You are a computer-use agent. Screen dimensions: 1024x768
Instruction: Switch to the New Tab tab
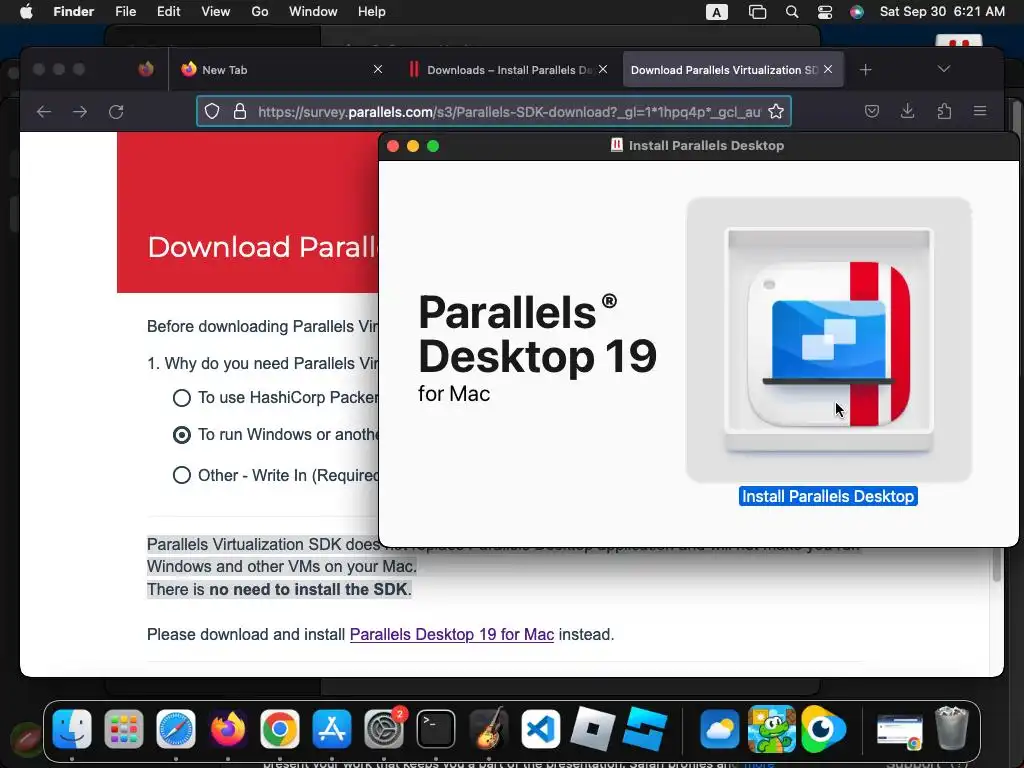(x=281, y=69)
